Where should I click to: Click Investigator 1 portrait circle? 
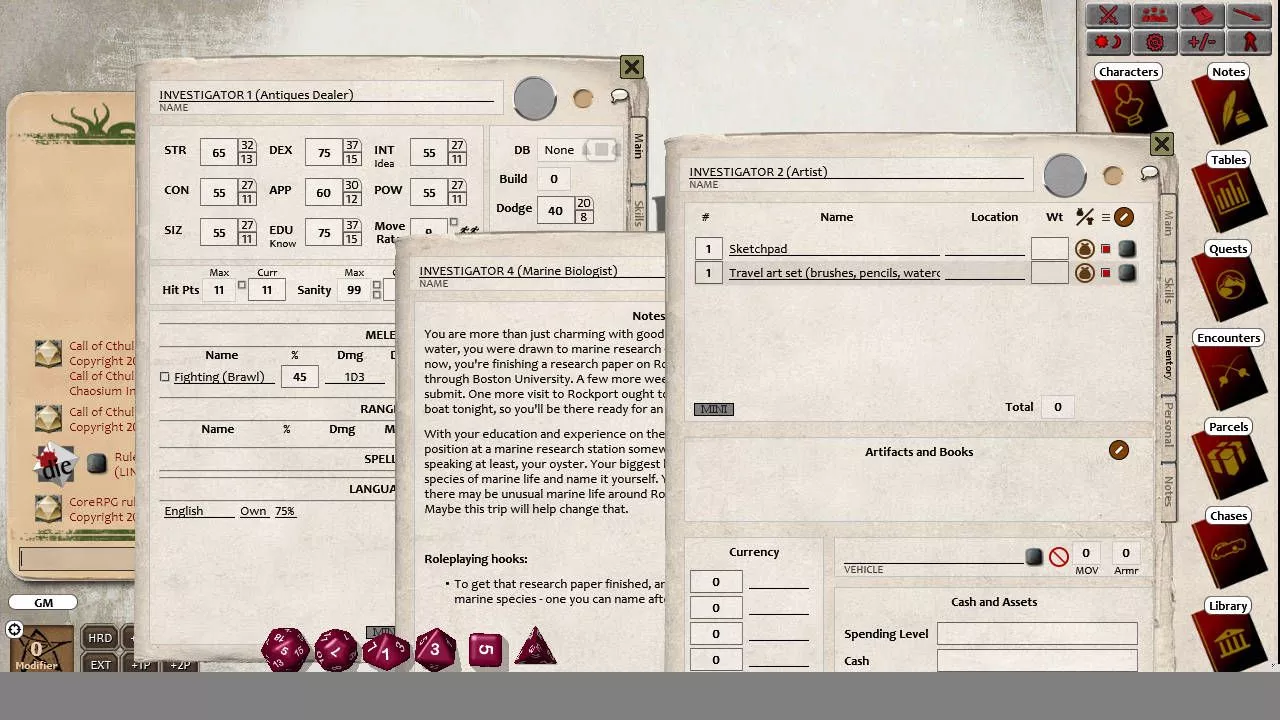click(535, 98)
